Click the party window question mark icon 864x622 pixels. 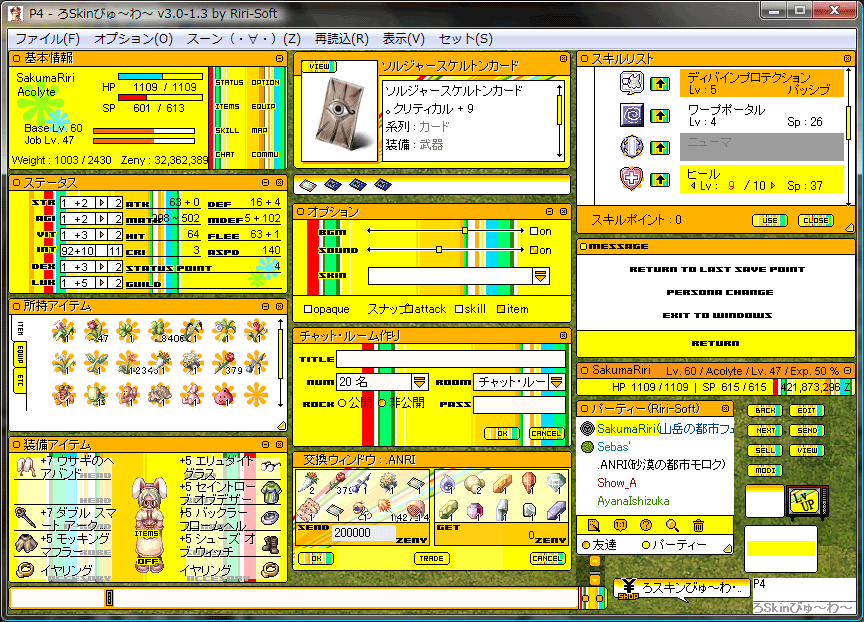point(646,526)
